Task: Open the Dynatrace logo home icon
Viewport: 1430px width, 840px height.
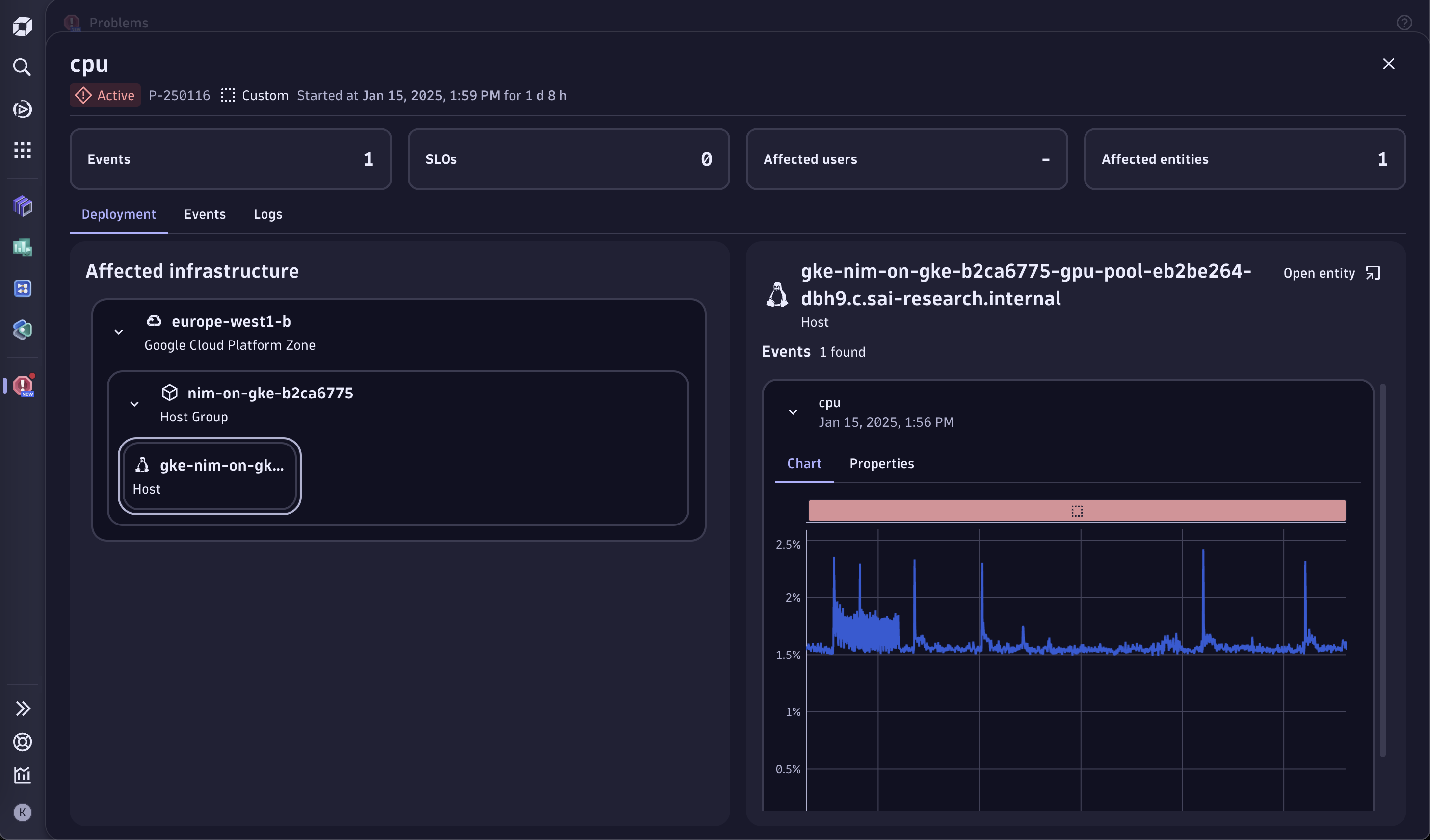Action: (22, 26)
